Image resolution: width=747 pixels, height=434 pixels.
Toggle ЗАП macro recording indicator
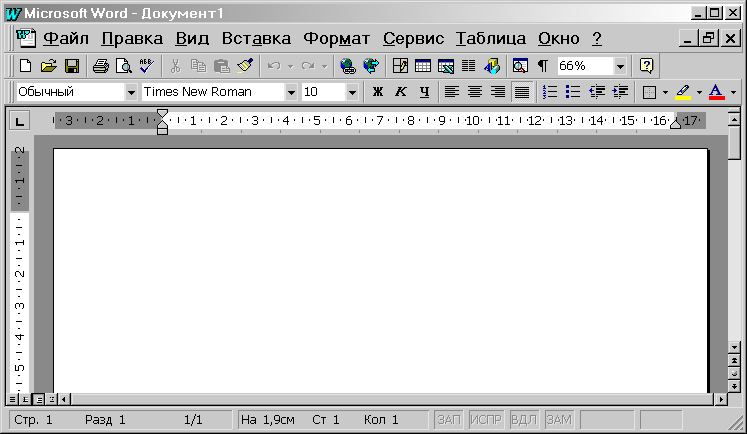click(x=449, y=420)
